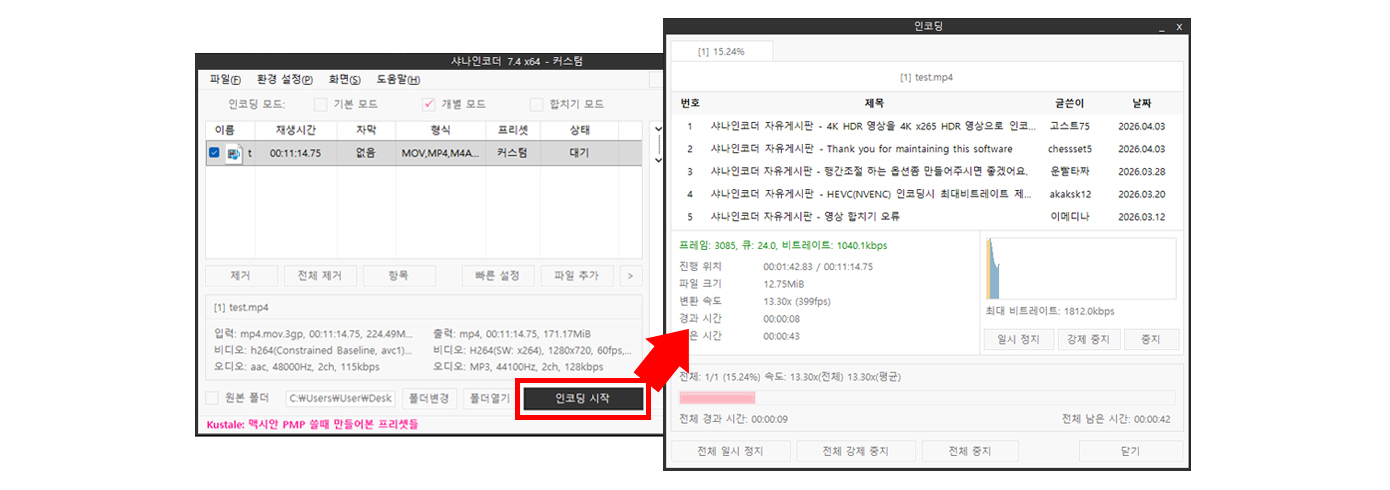The height and width of the screenshot is (490, 1390).
Task: Open post 4 about HEVC(NVENC) 인코딩
Action: coord(871,194)
